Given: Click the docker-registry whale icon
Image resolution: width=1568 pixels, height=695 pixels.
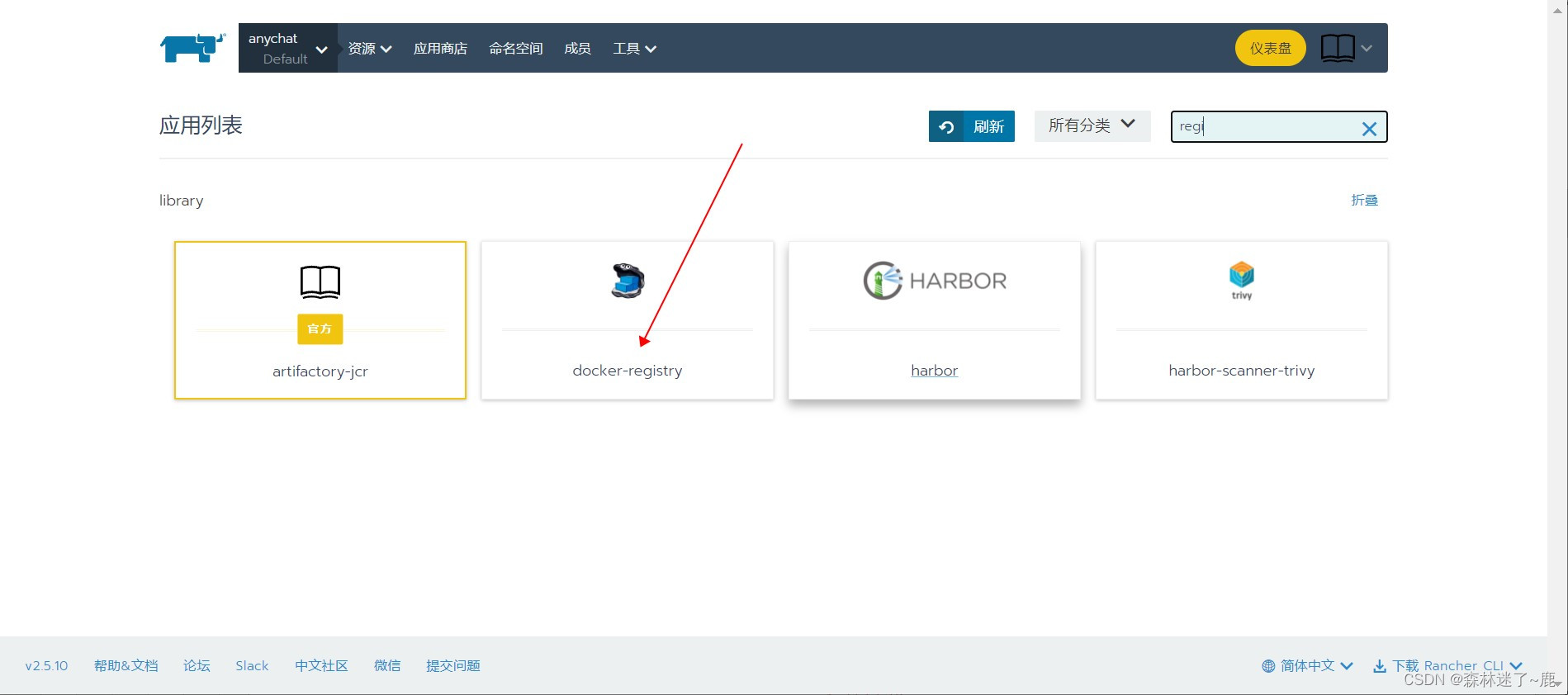Looking at the screenshot, I should pyautogui.click(x=628, y=281).
